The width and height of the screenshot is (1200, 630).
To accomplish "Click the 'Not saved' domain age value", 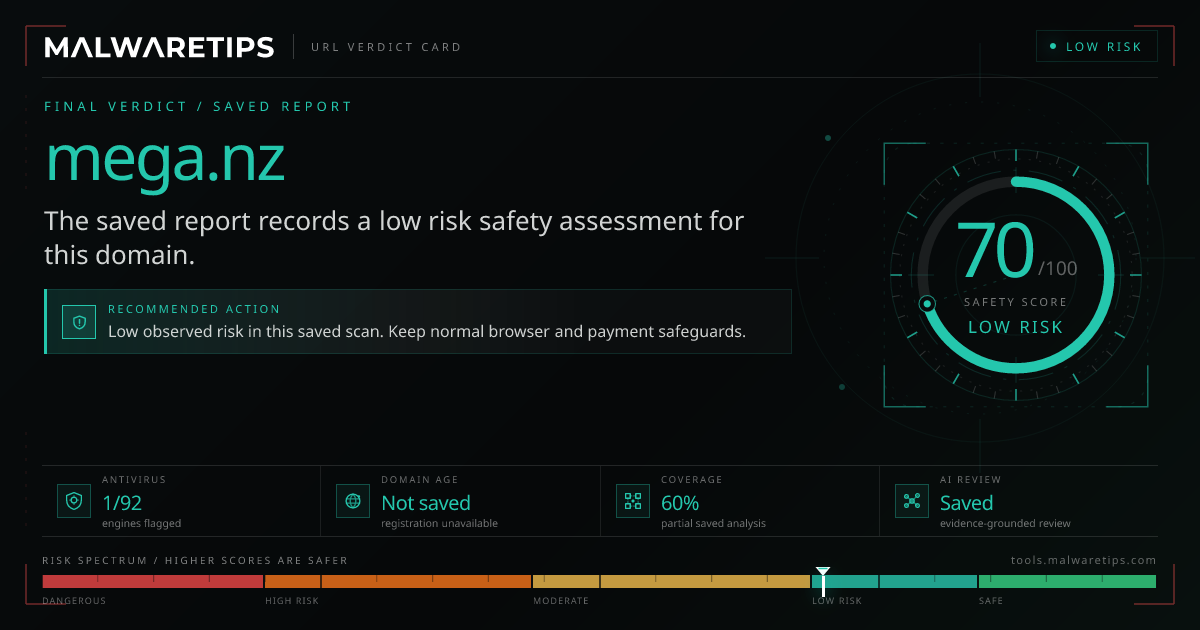I will [x=426, y=503].
